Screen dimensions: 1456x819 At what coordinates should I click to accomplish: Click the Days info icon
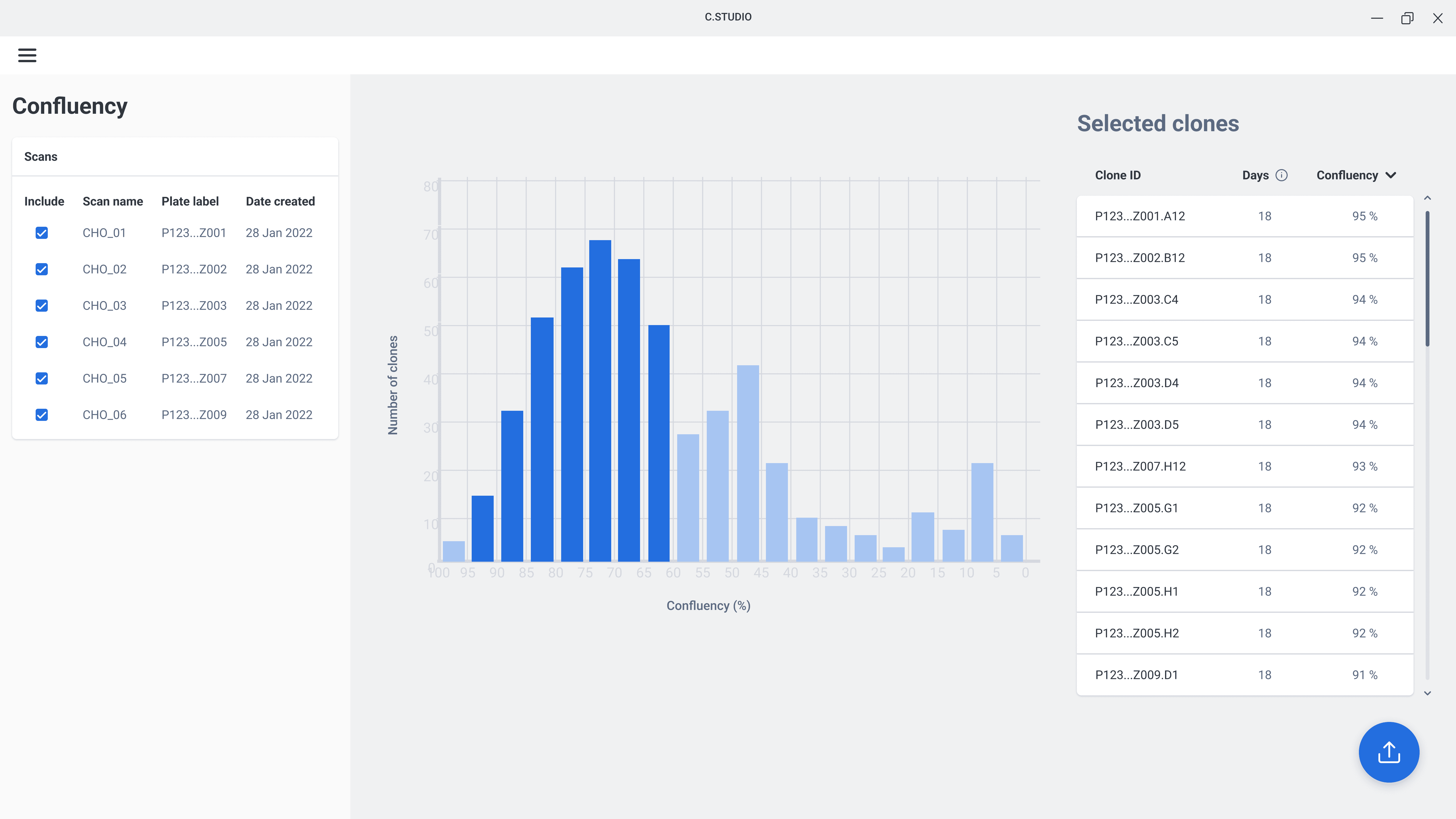[1282, 175]
